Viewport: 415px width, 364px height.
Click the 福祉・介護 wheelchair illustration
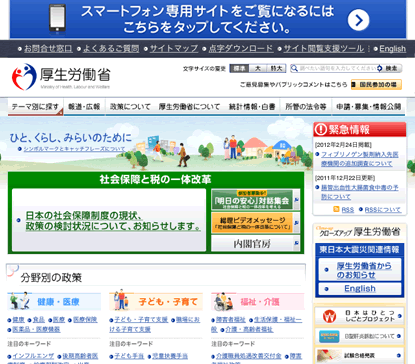224,302
